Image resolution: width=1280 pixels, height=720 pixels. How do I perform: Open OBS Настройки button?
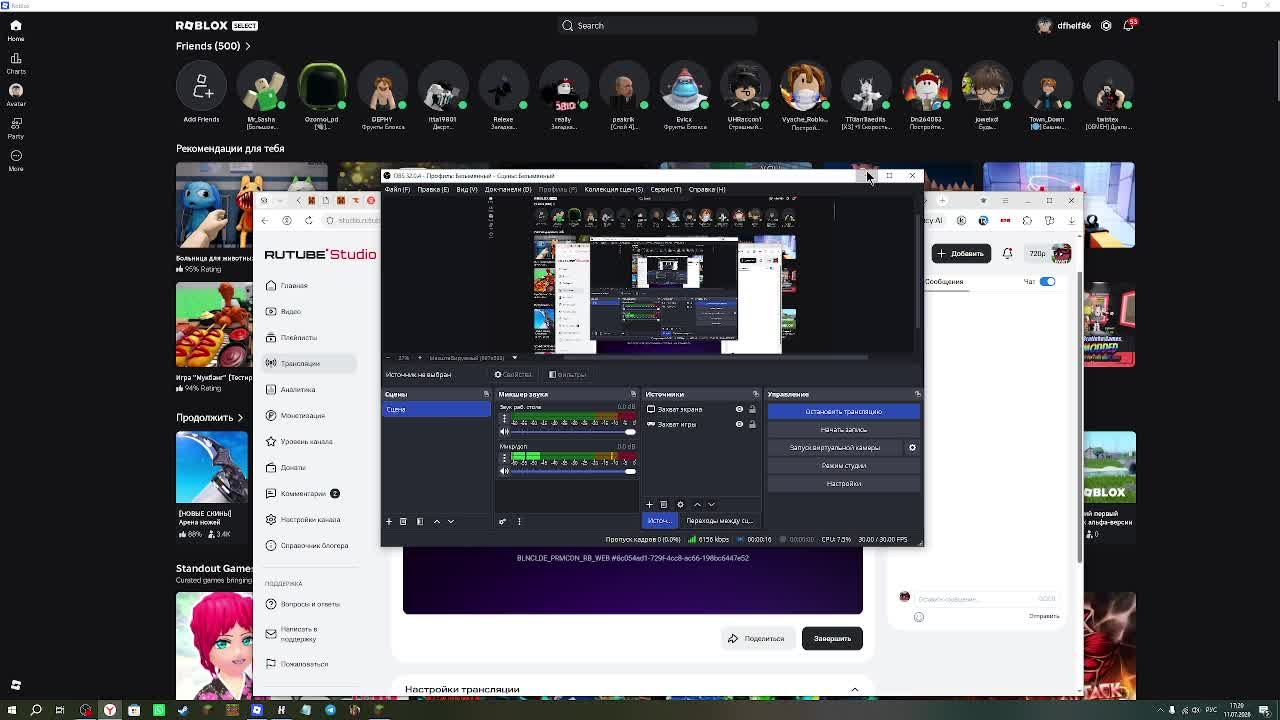(843, 483)
